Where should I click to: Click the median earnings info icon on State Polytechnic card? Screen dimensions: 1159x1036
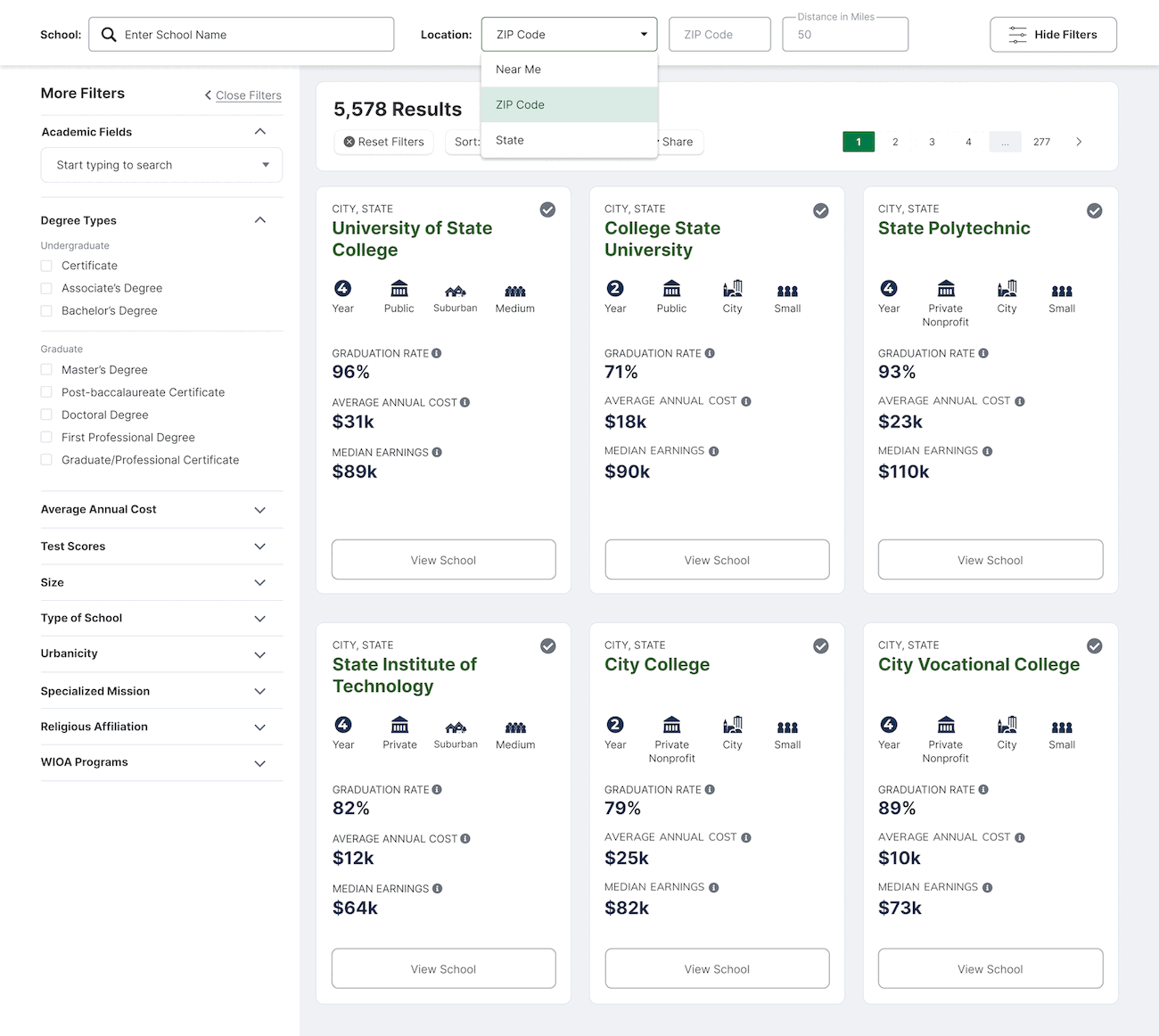click(x=987, y=451)
